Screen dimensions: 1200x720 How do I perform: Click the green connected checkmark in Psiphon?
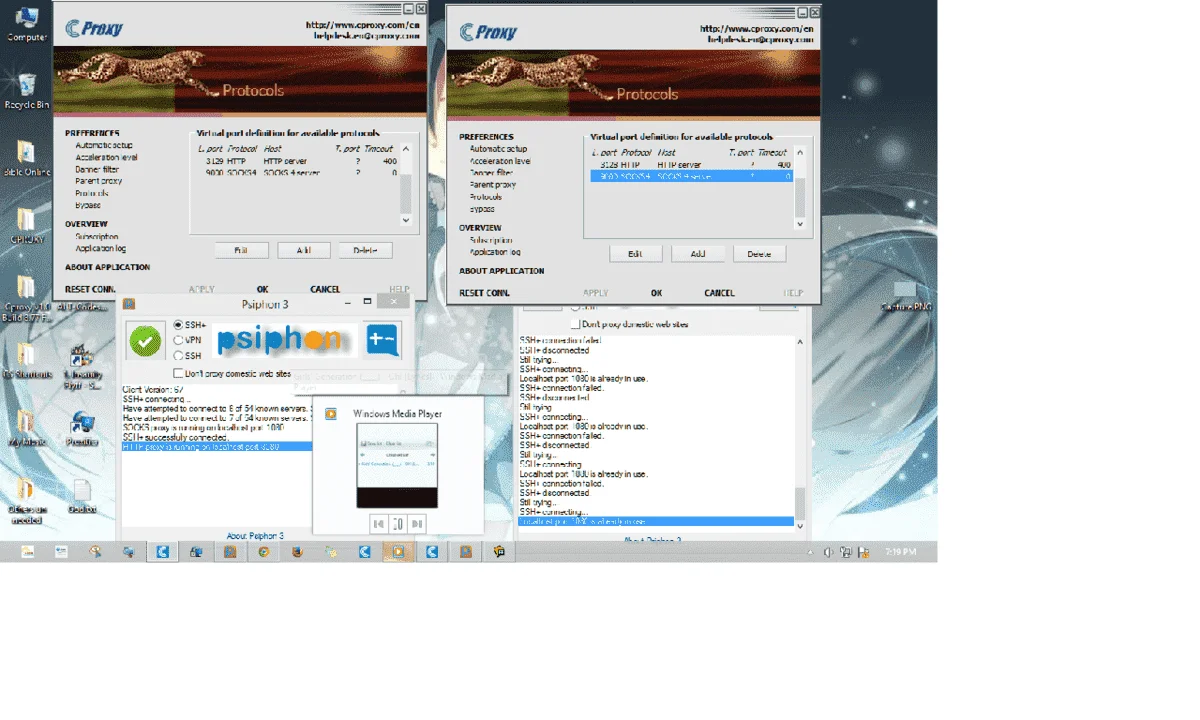tap(145, 341)
